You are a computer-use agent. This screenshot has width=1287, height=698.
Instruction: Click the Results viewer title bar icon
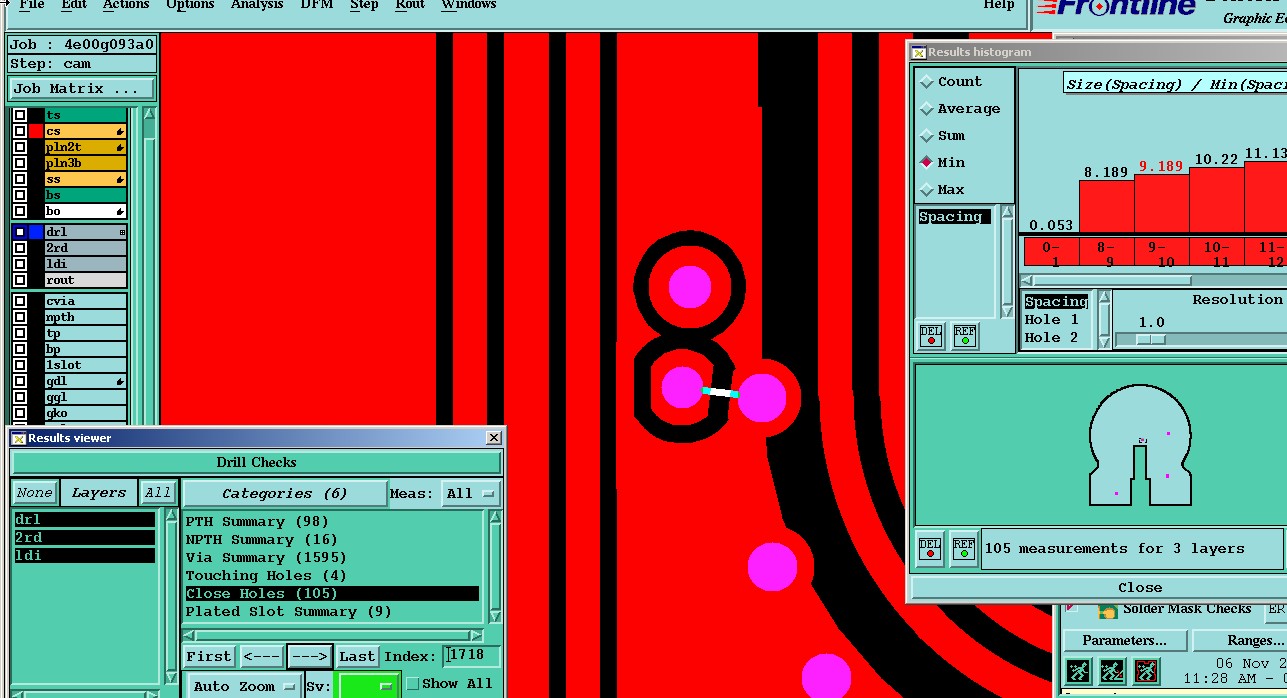18,438
